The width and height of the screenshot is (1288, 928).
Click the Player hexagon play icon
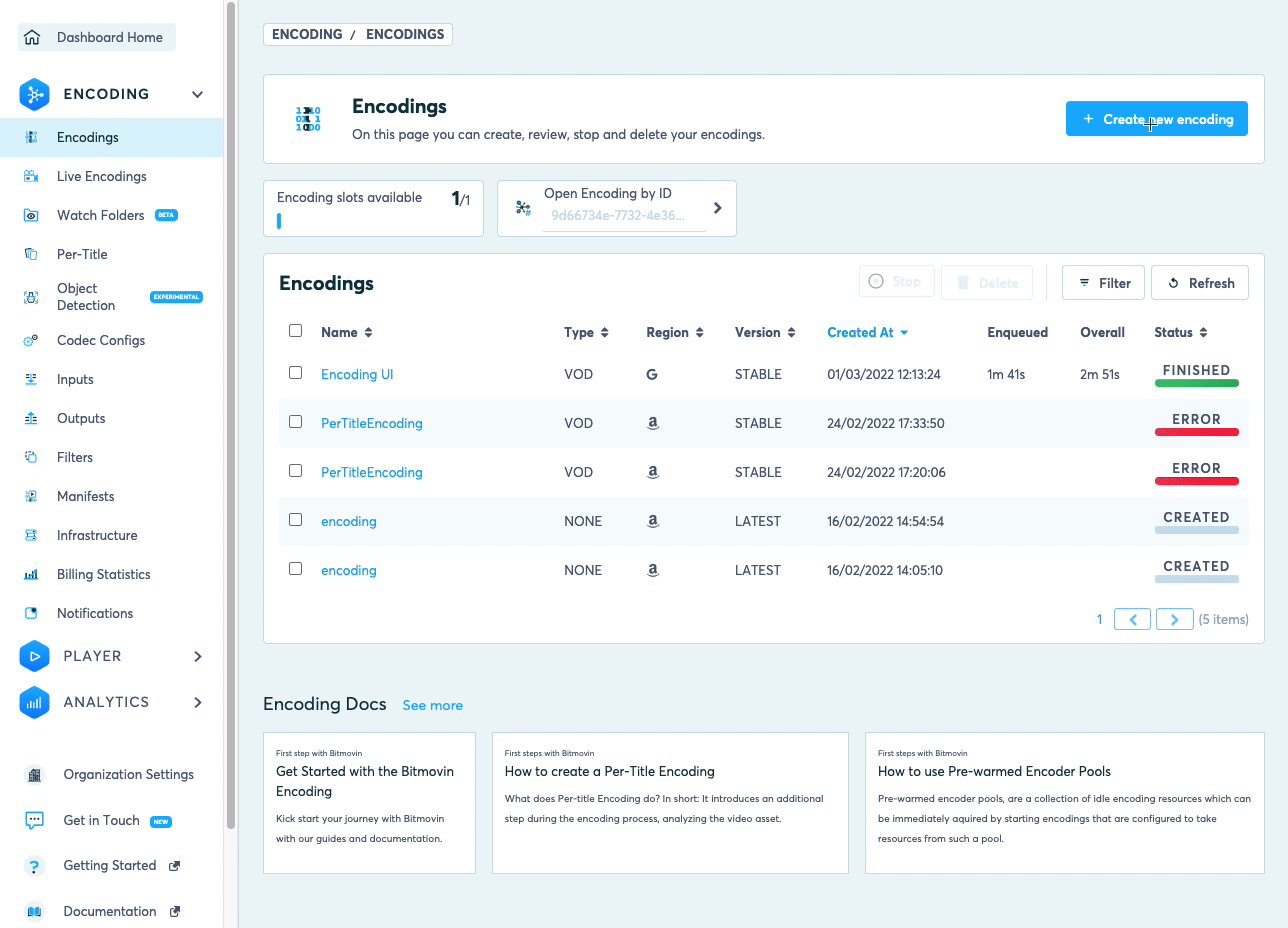click(x=34, y=656)
